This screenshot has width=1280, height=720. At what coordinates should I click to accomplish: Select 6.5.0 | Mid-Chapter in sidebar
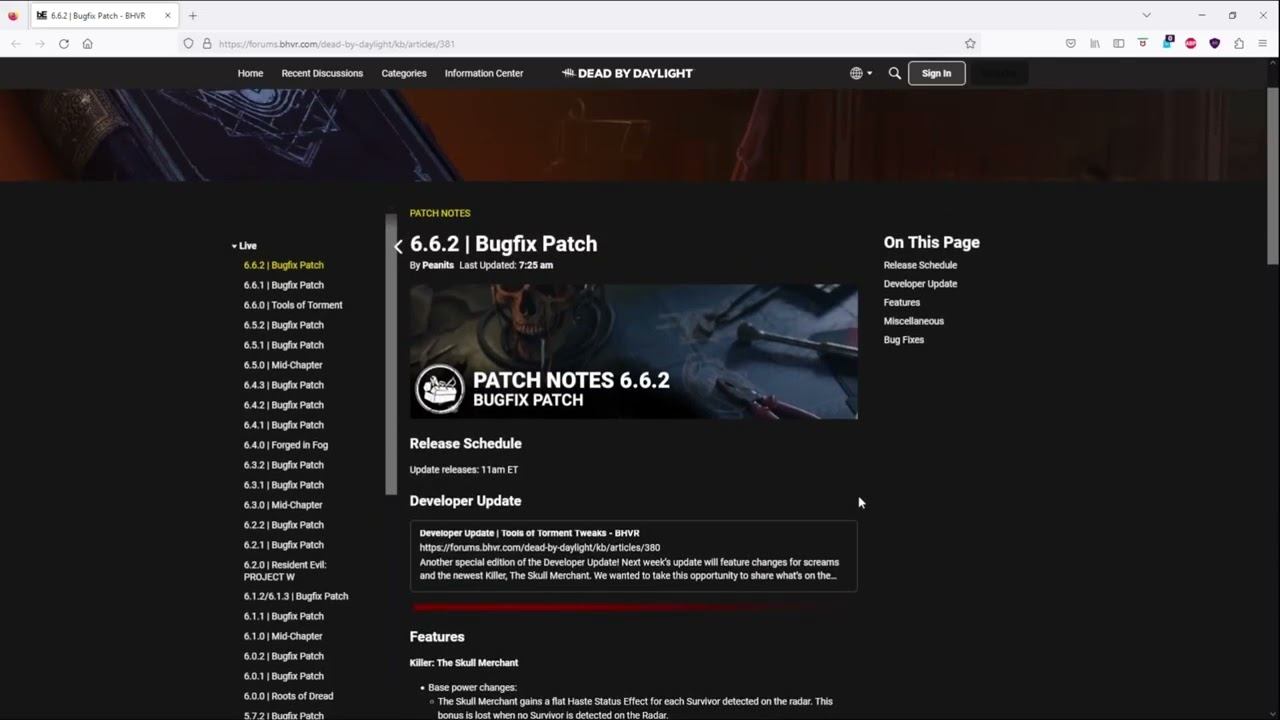(283, 365)
